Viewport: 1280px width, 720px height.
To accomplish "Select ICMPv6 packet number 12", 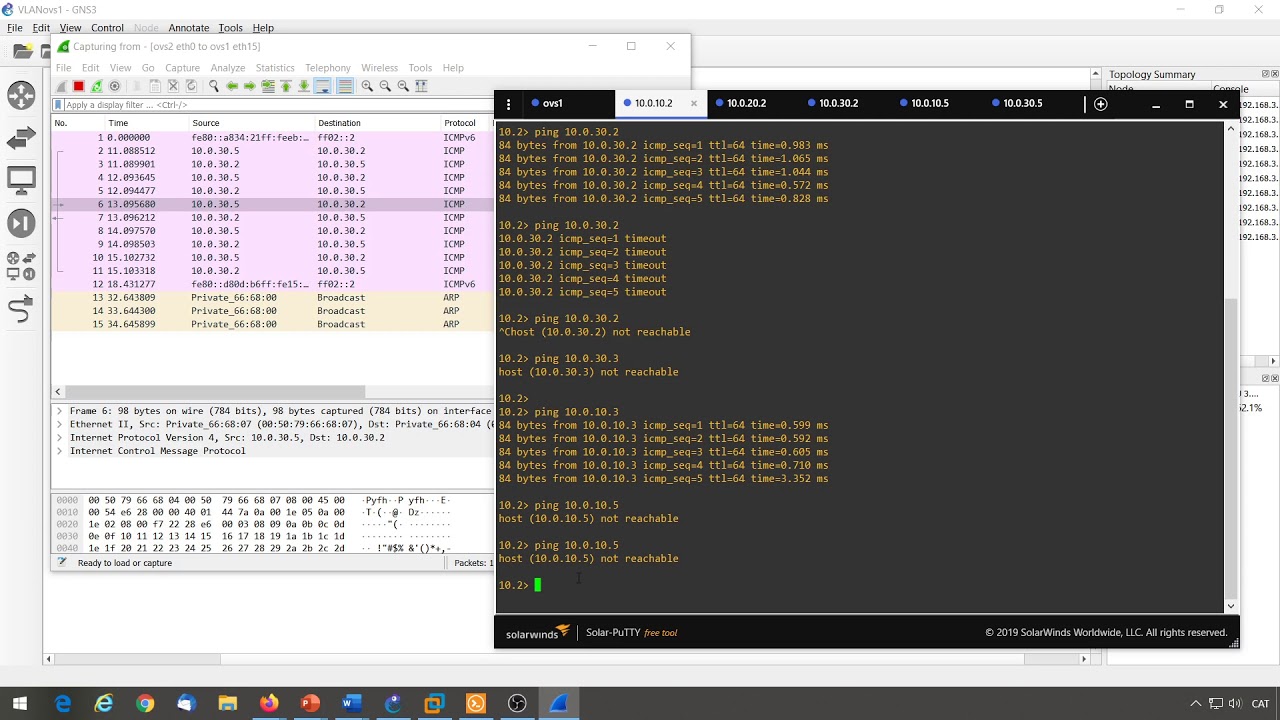I will pyautogui.click(x=272, y=284).
